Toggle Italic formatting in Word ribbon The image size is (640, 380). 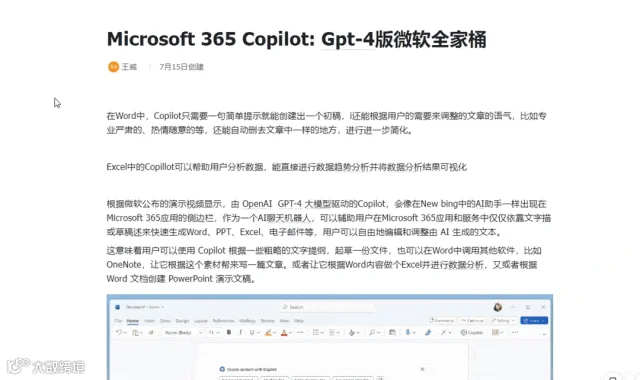pos(240,333)
